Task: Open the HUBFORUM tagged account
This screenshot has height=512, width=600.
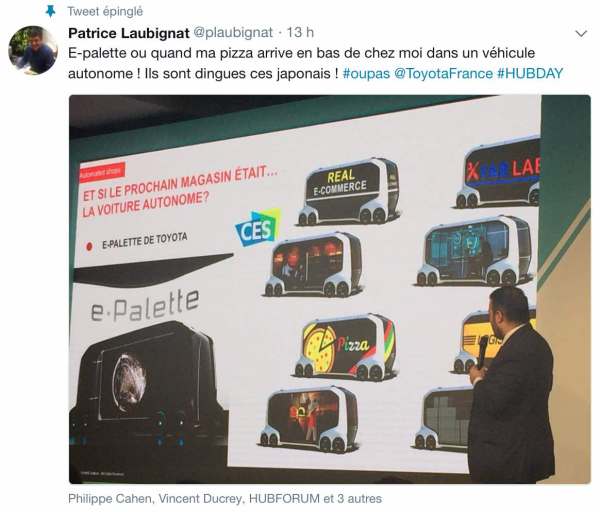Action: tap(284, 499)
